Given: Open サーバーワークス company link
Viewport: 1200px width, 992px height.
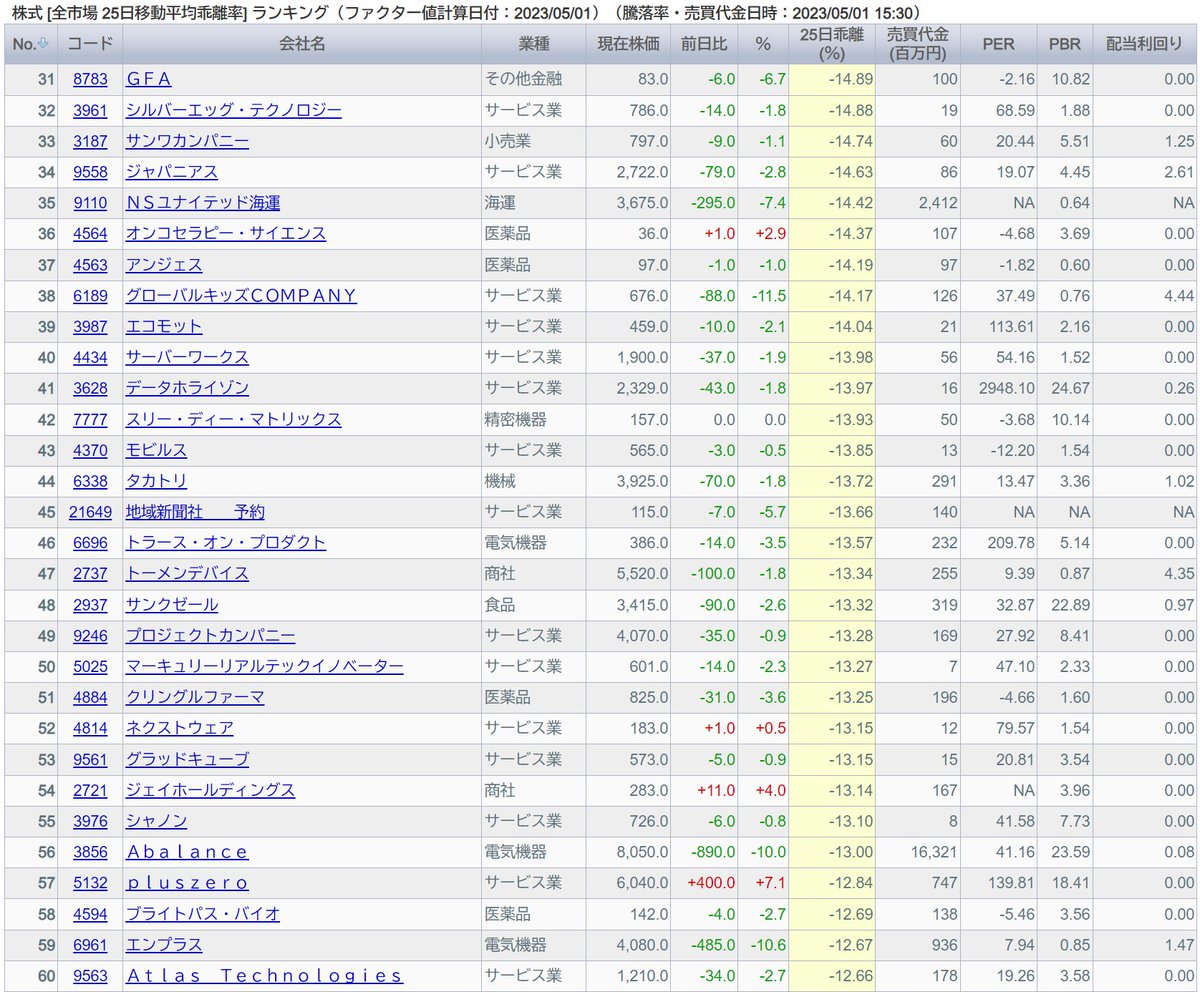Looking at the screenshot, I should click(187, 357).
